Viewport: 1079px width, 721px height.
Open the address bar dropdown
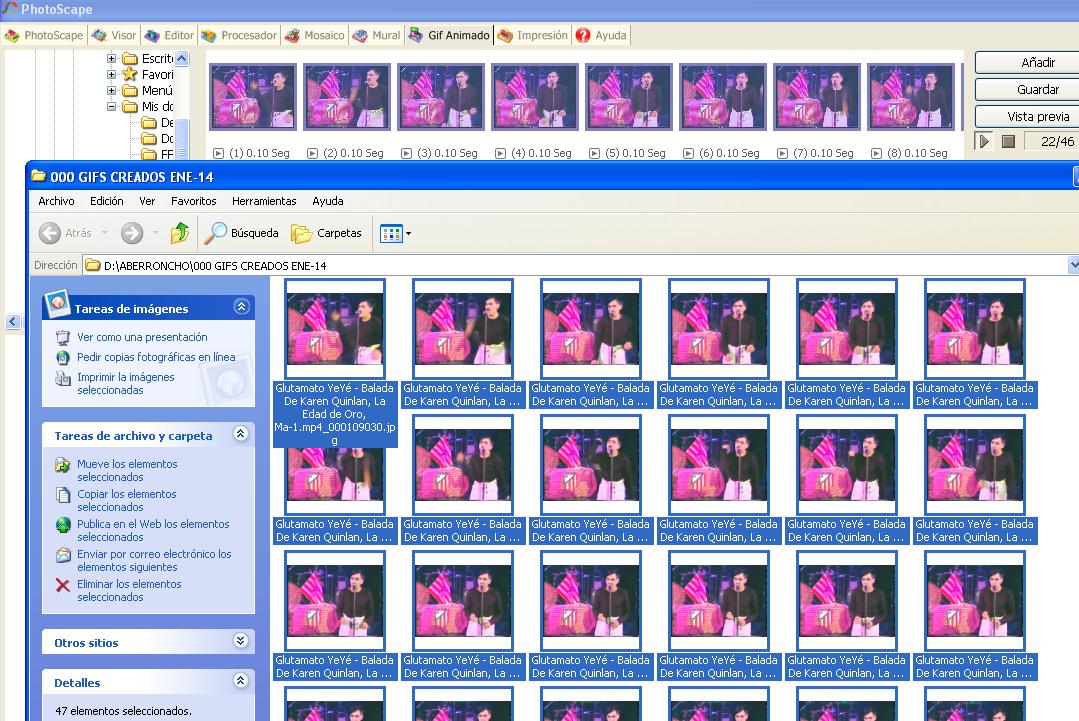coord(1073,266)
